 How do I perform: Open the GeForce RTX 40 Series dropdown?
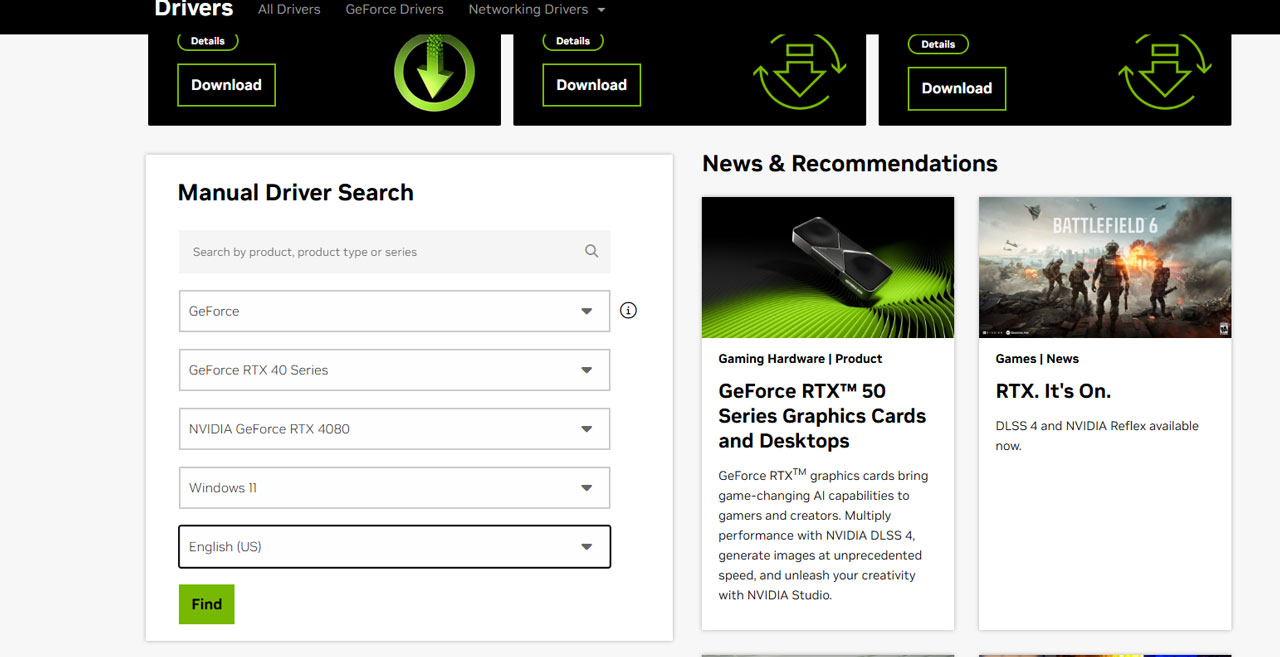click(x=394, y=370)
